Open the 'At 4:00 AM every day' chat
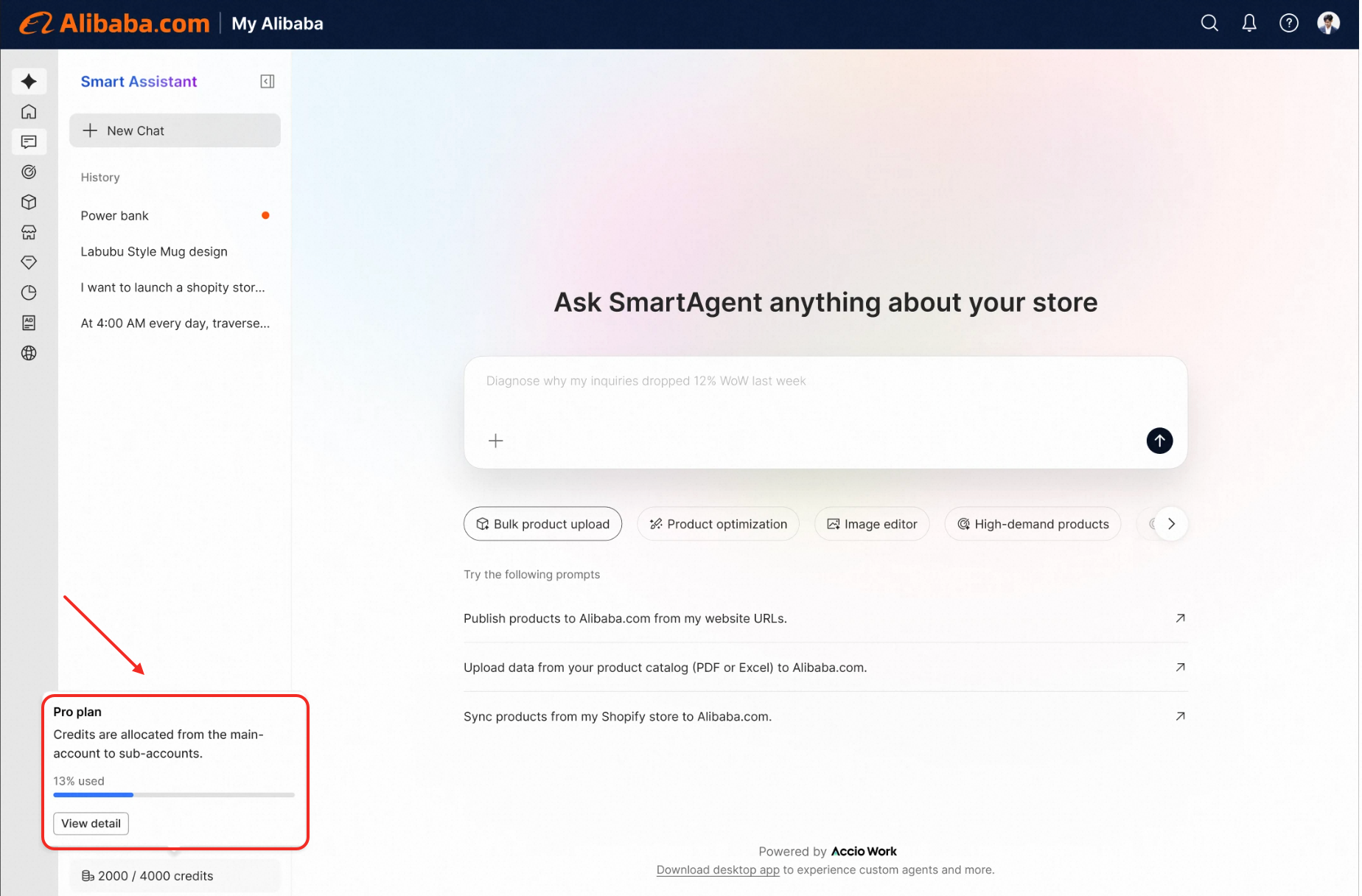Image resolution: width=1362 pixels, height=896 pixels. click(175, 323)
